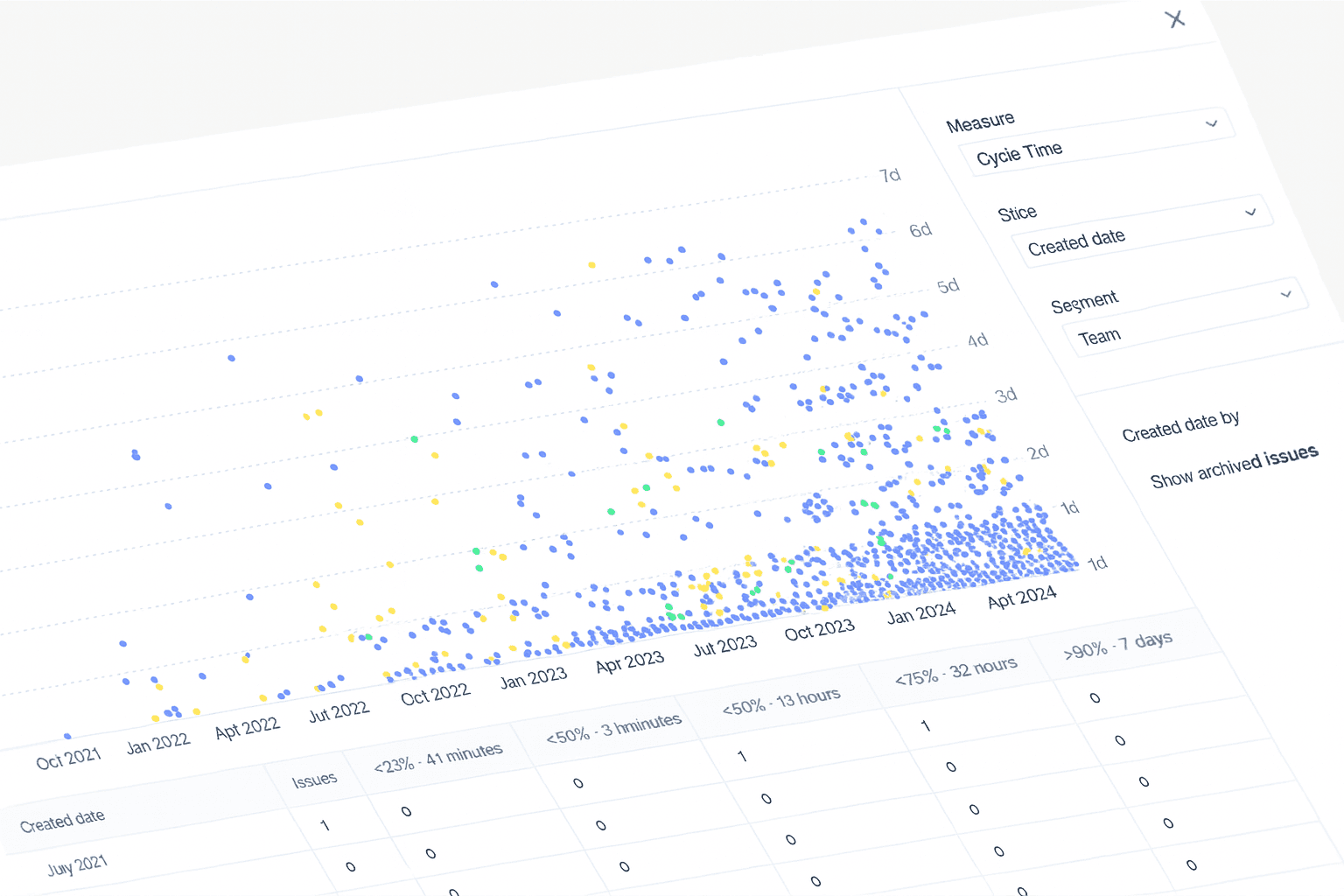Click the Apr 2024 x-axis label

1021,598
